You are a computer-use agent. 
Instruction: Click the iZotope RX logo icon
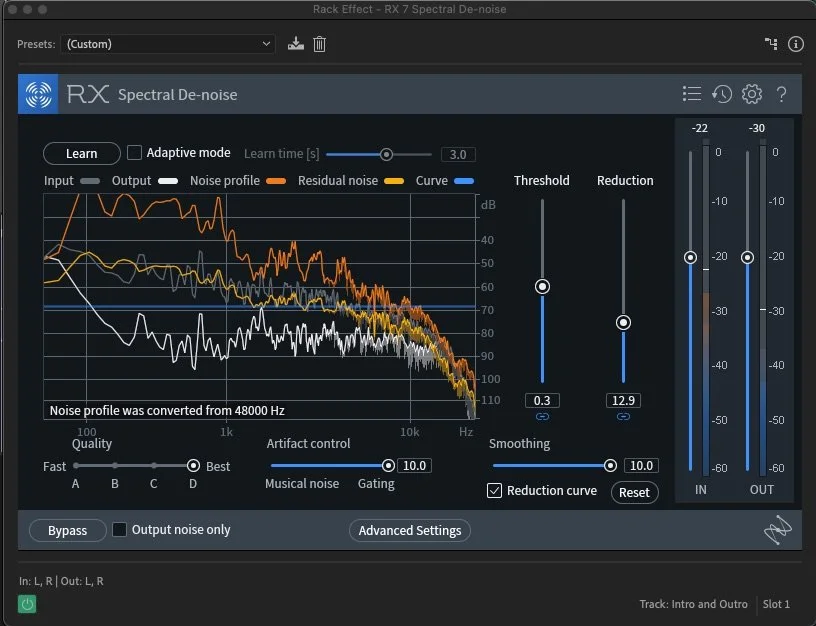tap(38, 94)
